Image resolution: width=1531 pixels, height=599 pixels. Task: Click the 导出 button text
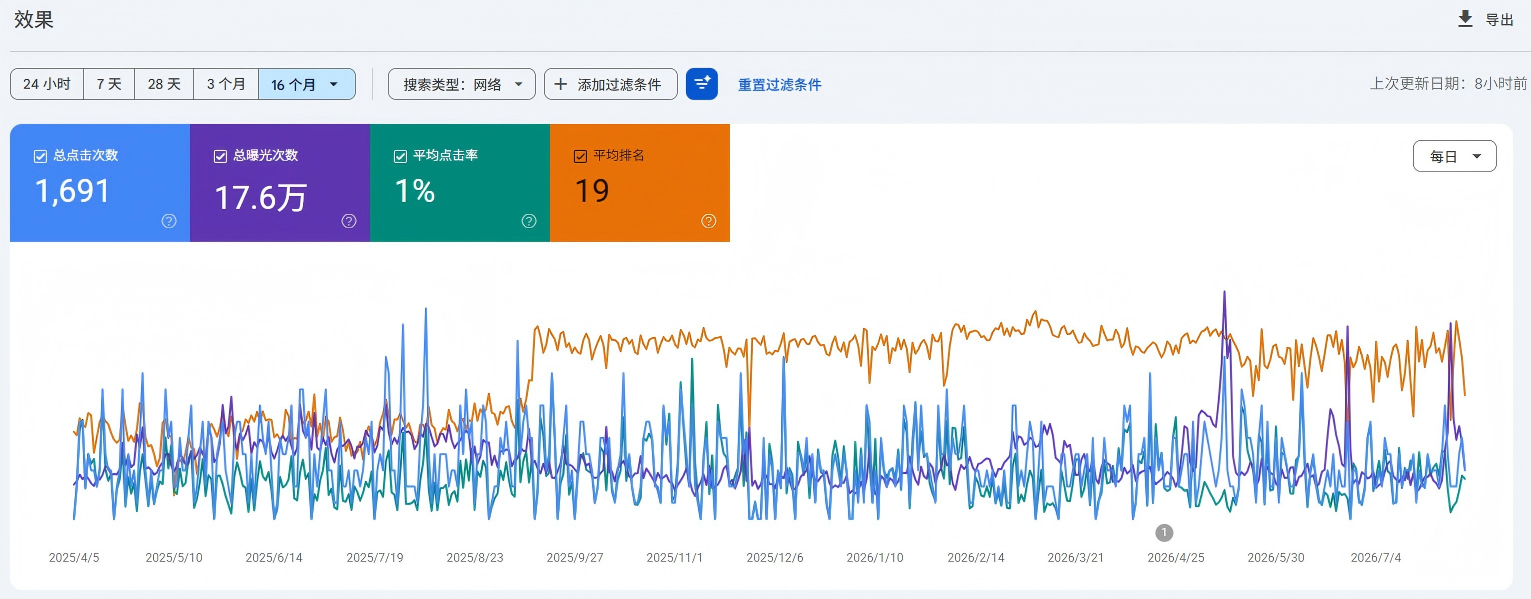click(1499, 20)
